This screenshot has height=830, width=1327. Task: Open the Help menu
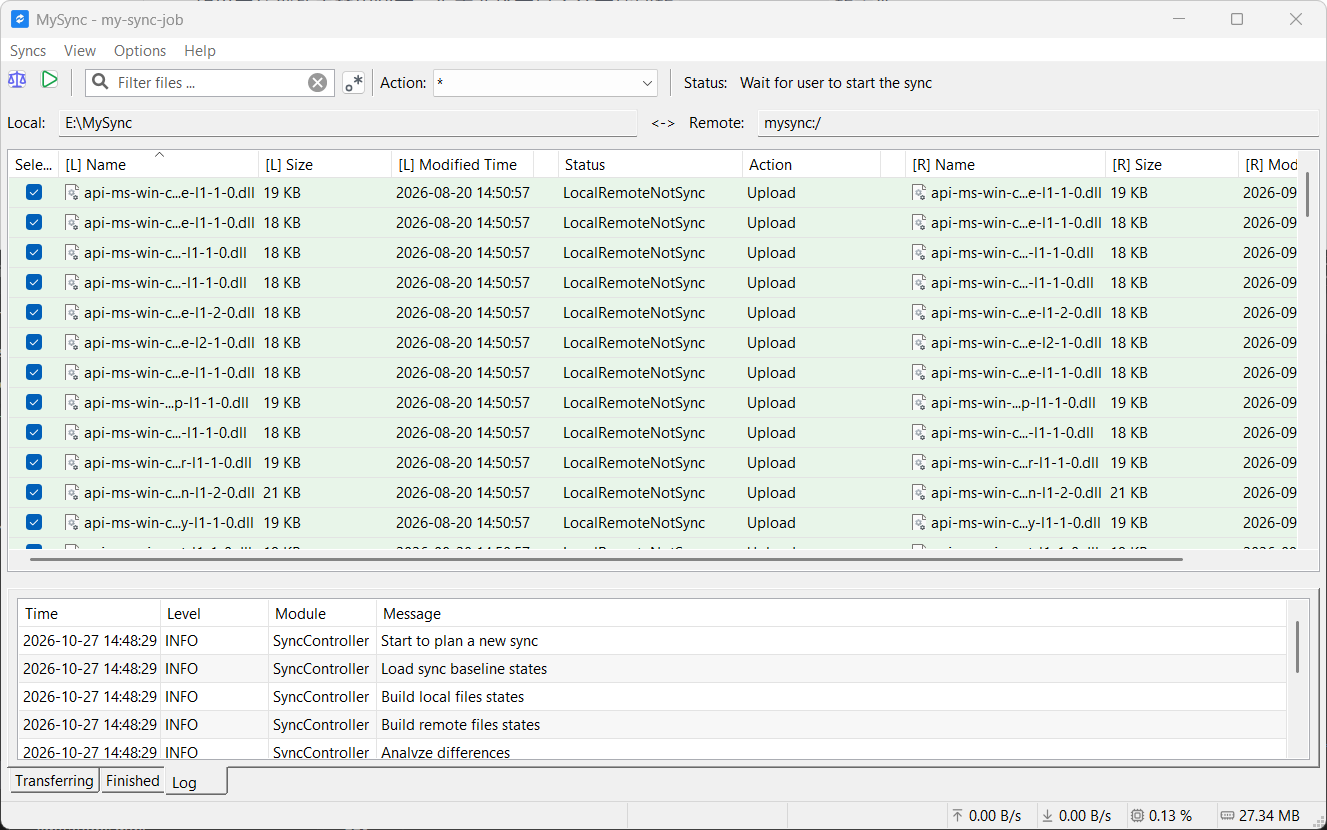click(200, 51)
